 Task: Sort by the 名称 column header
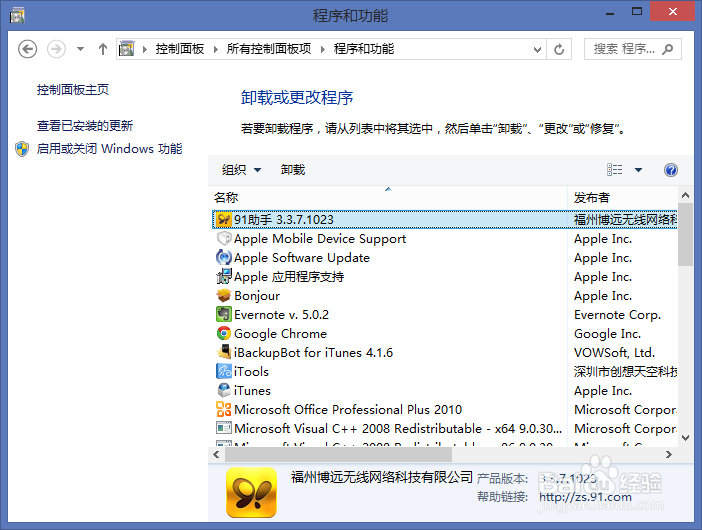tap(388, 197)
